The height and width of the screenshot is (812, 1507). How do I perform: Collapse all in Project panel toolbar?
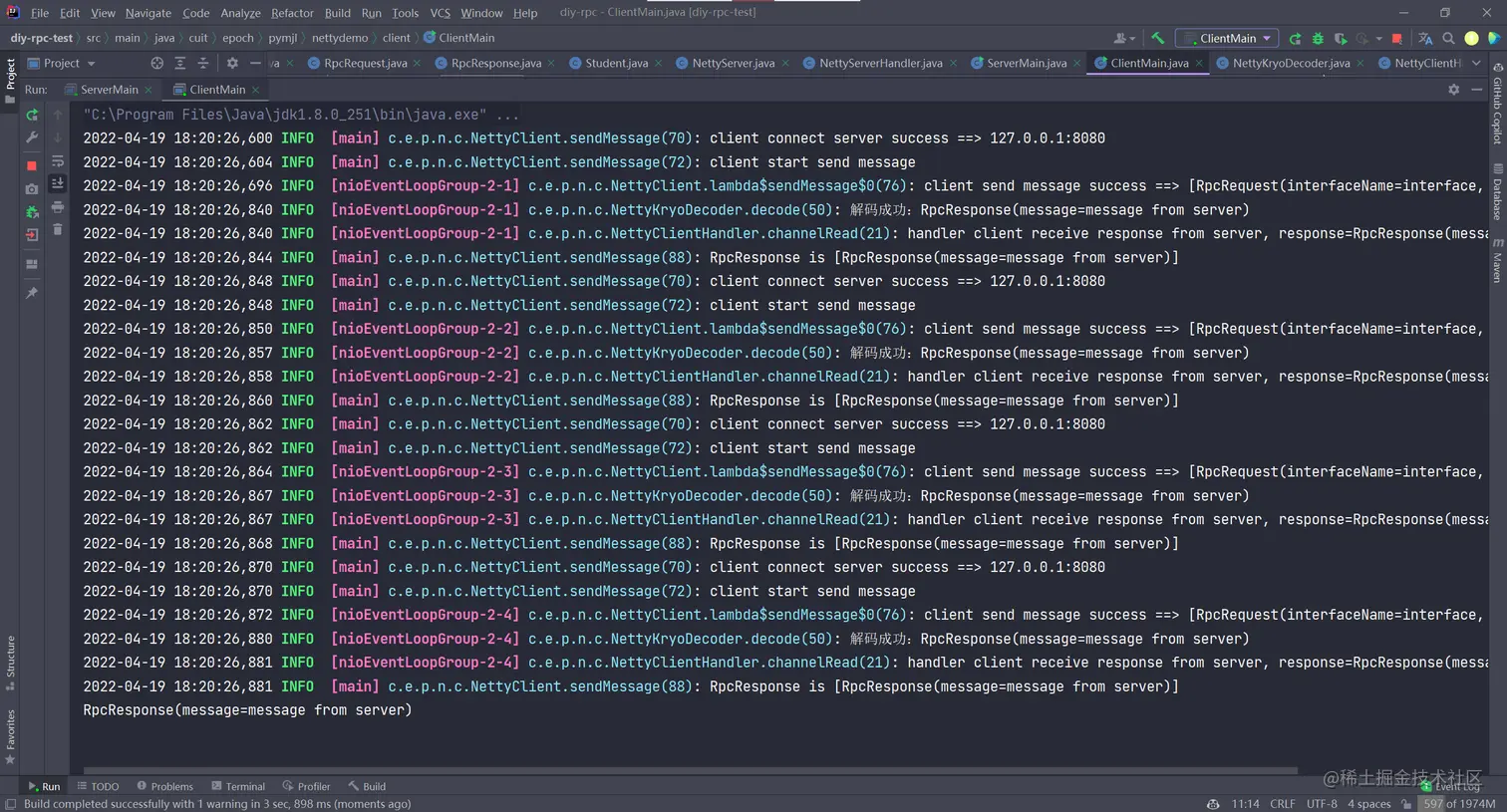203,63
